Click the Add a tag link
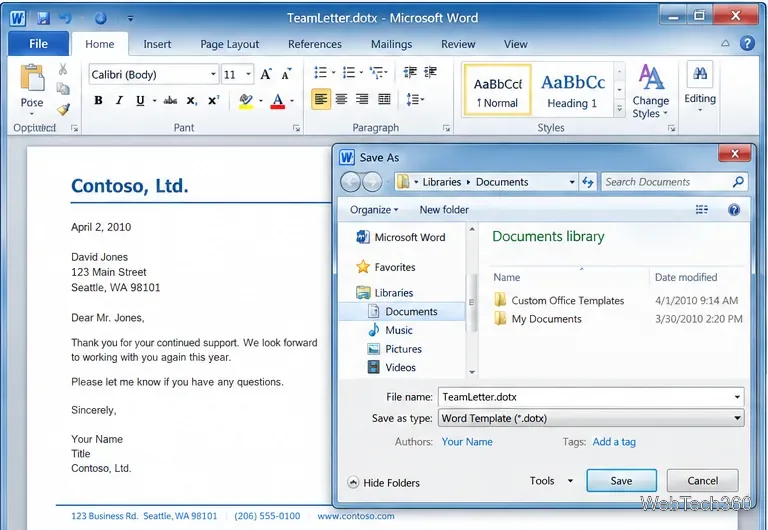The image size is (768, 530). (614, 442)
